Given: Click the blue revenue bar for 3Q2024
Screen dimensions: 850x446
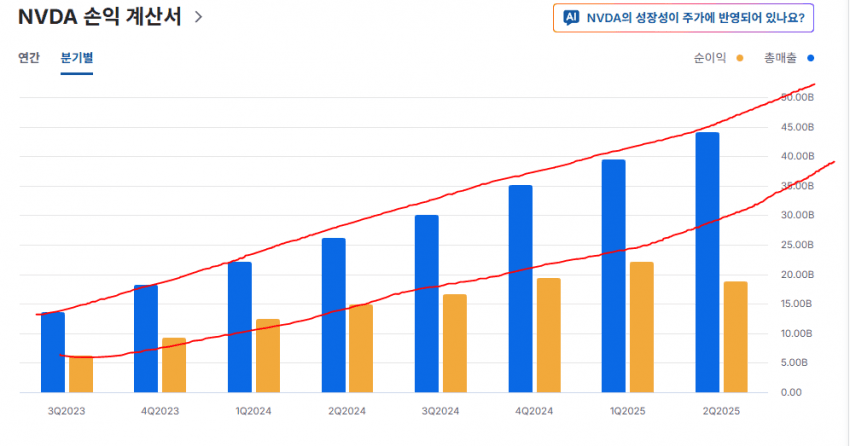Looking at the screenshot, I should point(427,303).
